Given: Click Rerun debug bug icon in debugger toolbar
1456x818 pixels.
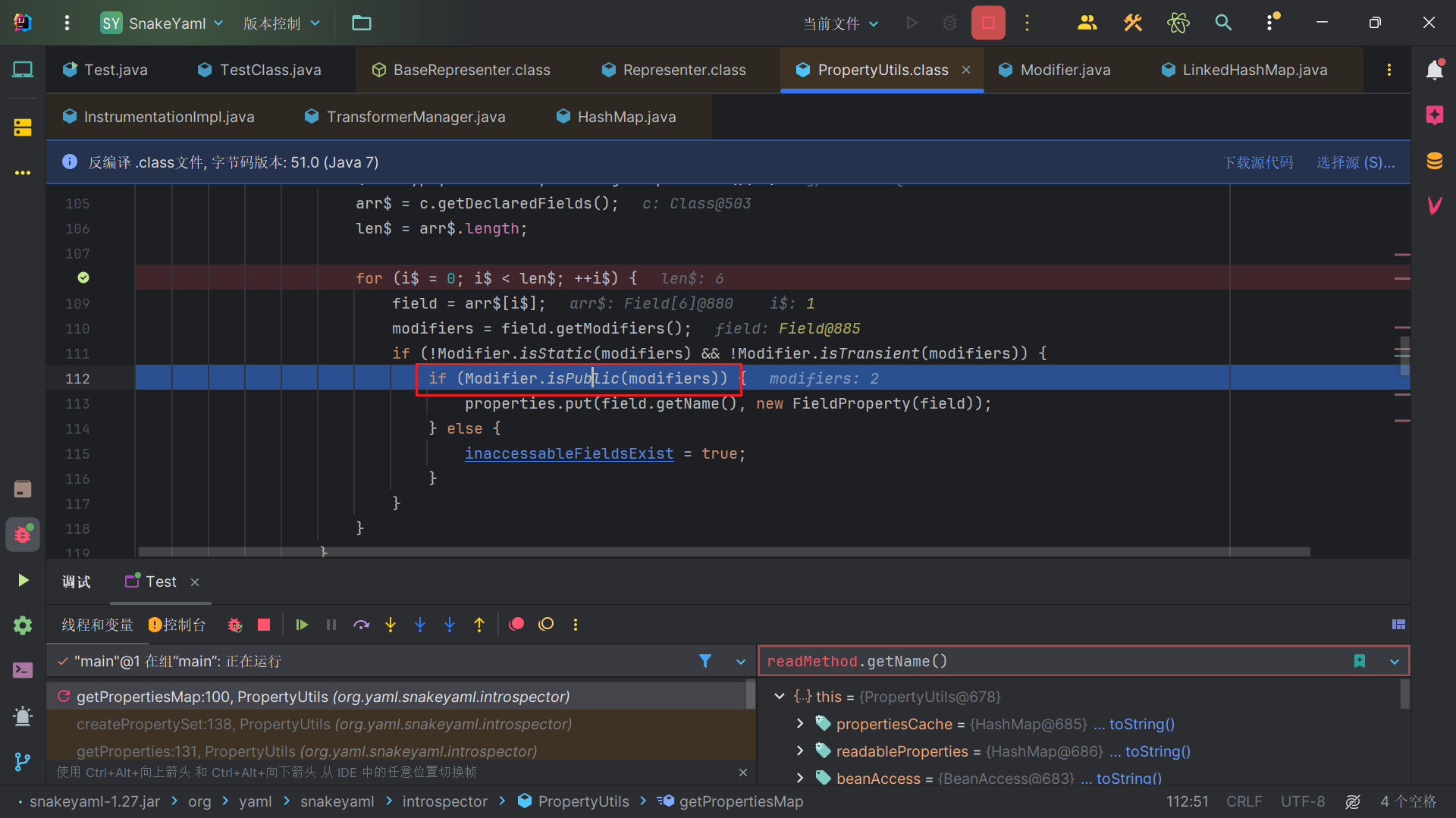Looking at the screenshot, I should [x=235, y=625].
